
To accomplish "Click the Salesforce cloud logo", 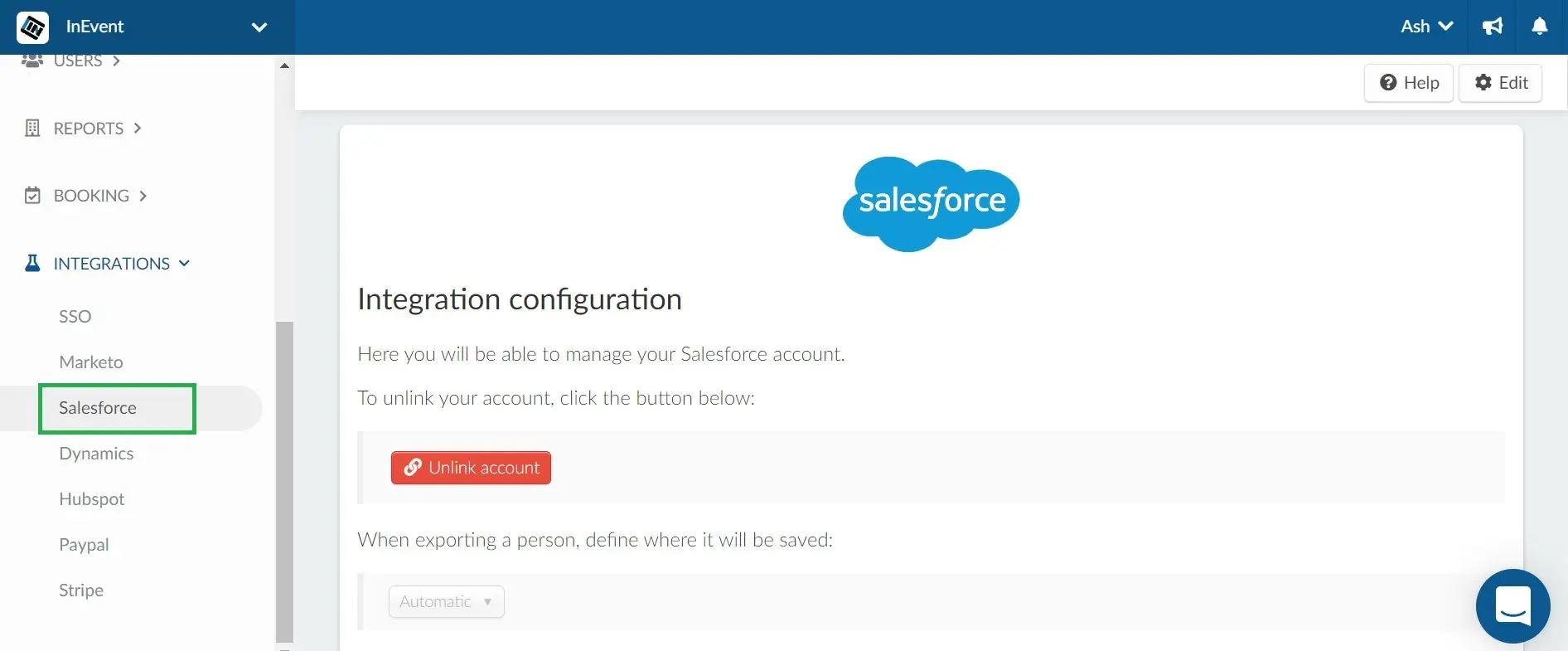I will pyautogui.click(x=931, y=203).
